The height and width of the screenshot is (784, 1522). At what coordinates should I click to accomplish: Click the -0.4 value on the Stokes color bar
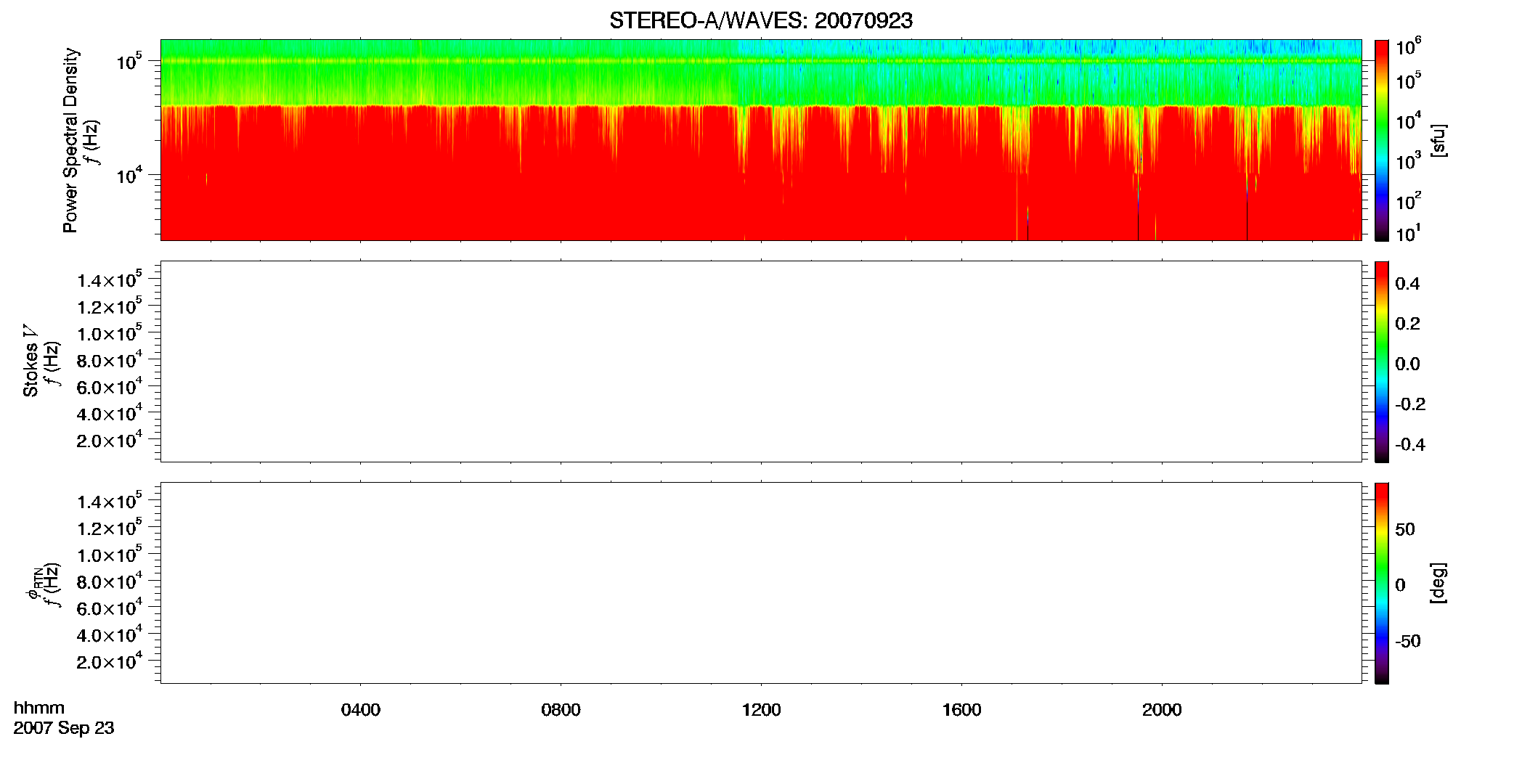point(1410,445)
